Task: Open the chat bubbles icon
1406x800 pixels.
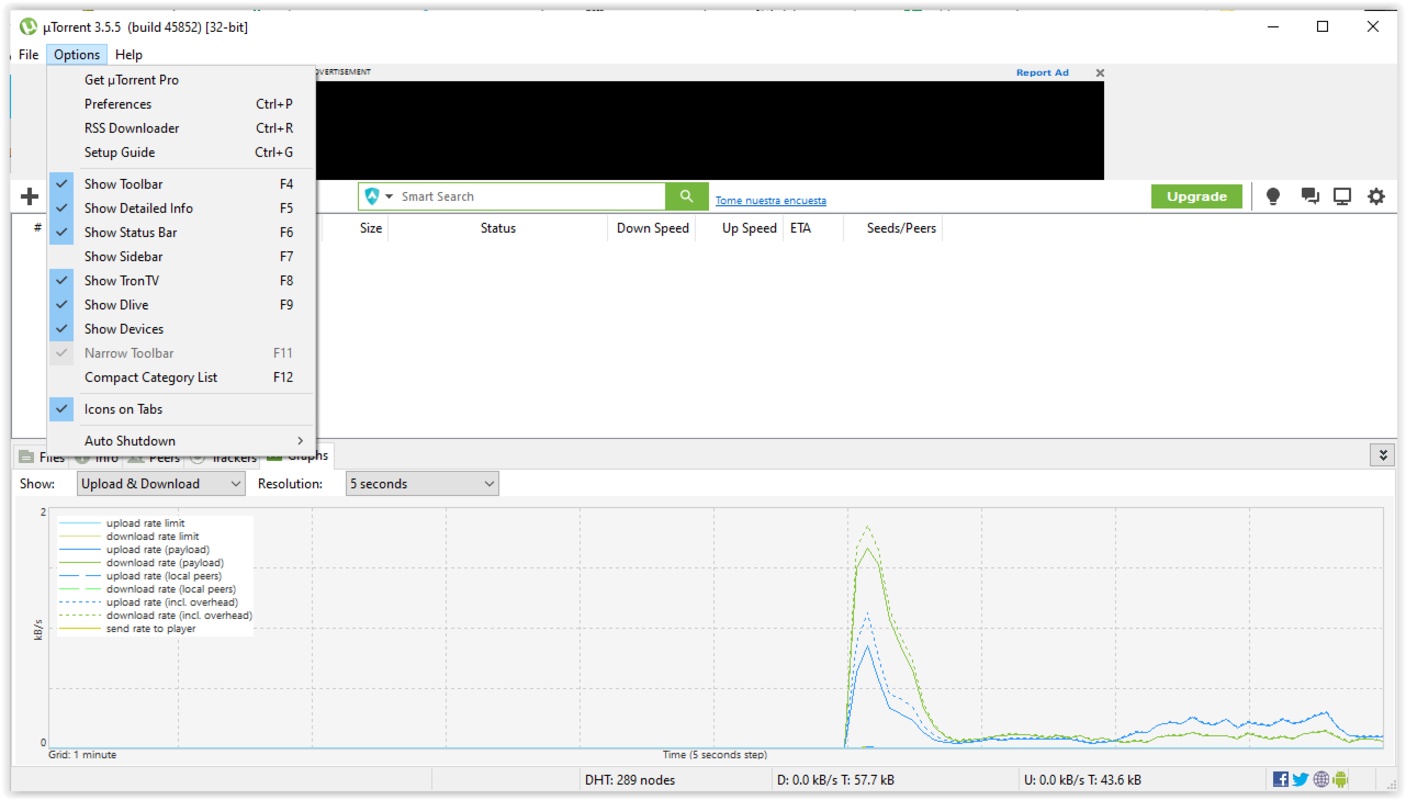Action: point(1309,196)
